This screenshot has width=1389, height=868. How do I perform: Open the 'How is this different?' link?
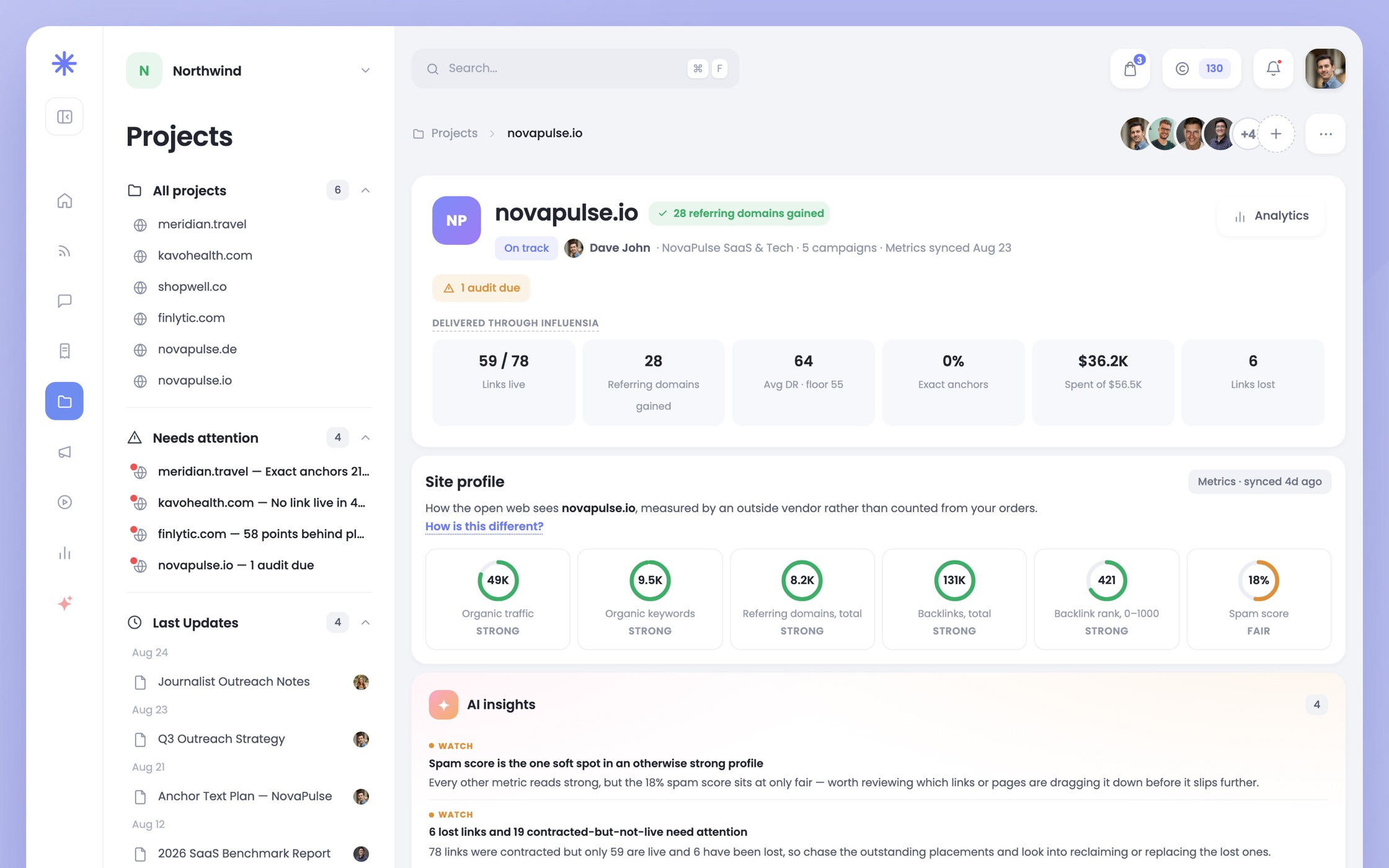484,526
